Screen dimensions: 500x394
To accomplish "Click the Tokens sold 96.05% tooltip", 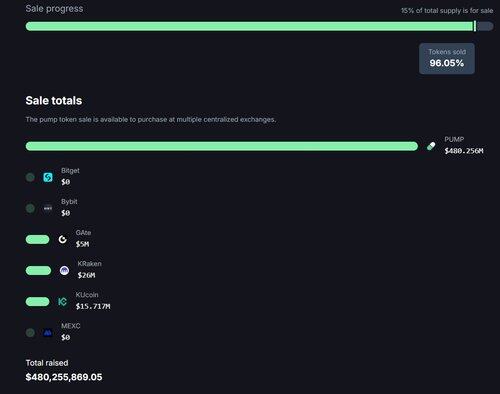I will (x=447, y=58).
